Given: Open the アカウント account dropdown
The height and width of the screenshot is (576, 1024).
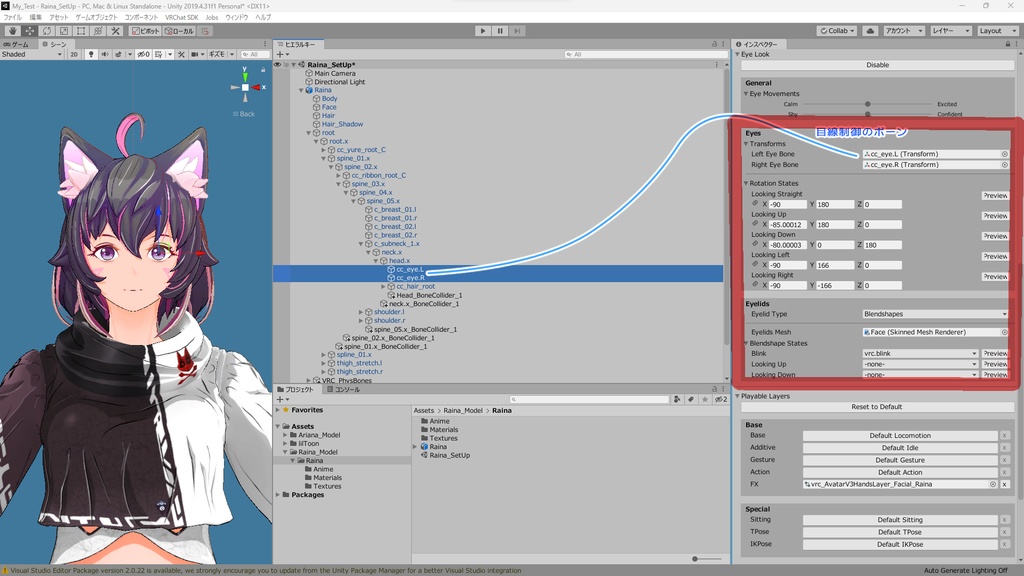Looking at the screenshot, I should (904, 31).
